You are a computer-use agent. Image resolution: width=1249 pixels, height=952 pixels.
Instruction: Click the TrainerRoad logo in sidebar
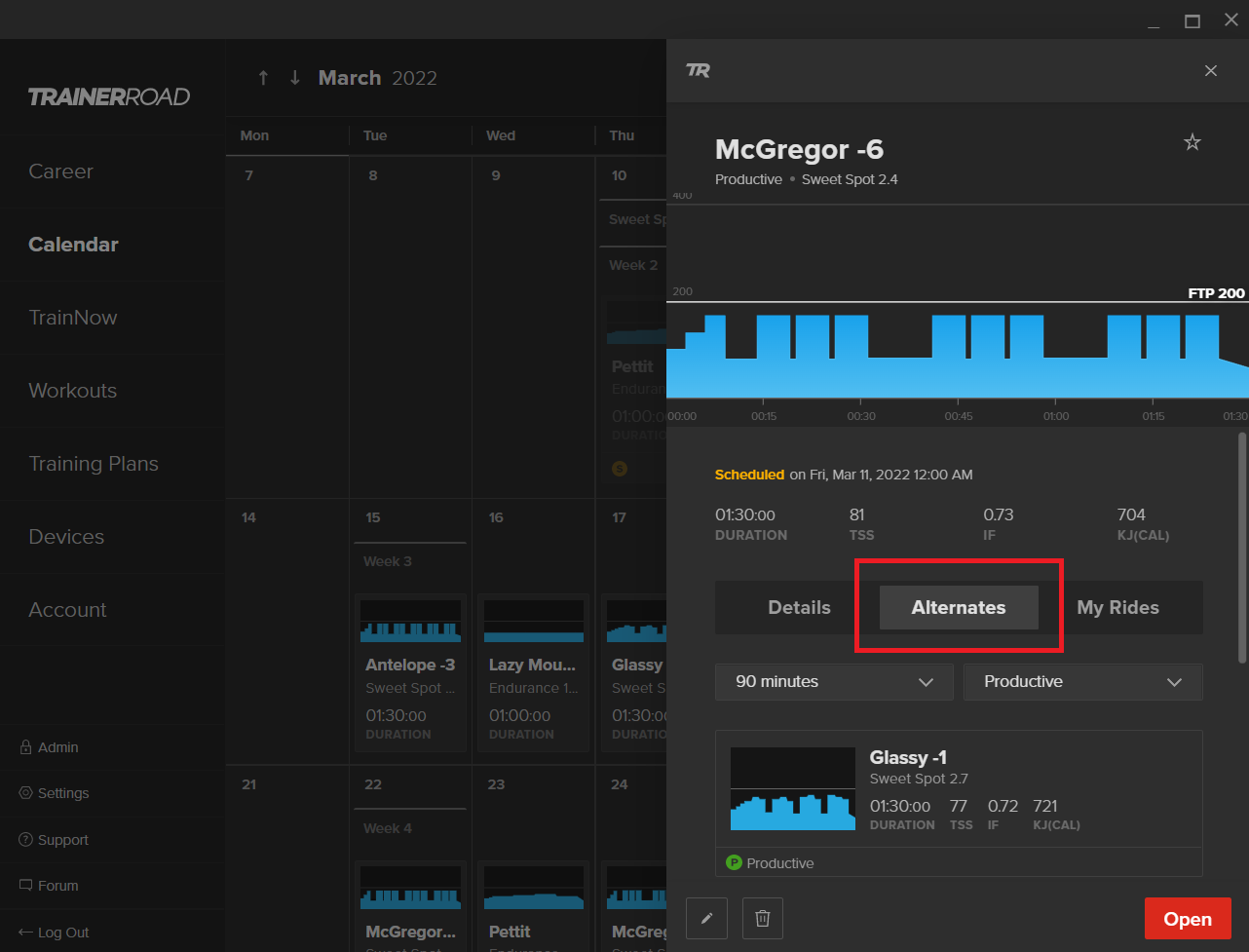[109, 96]
